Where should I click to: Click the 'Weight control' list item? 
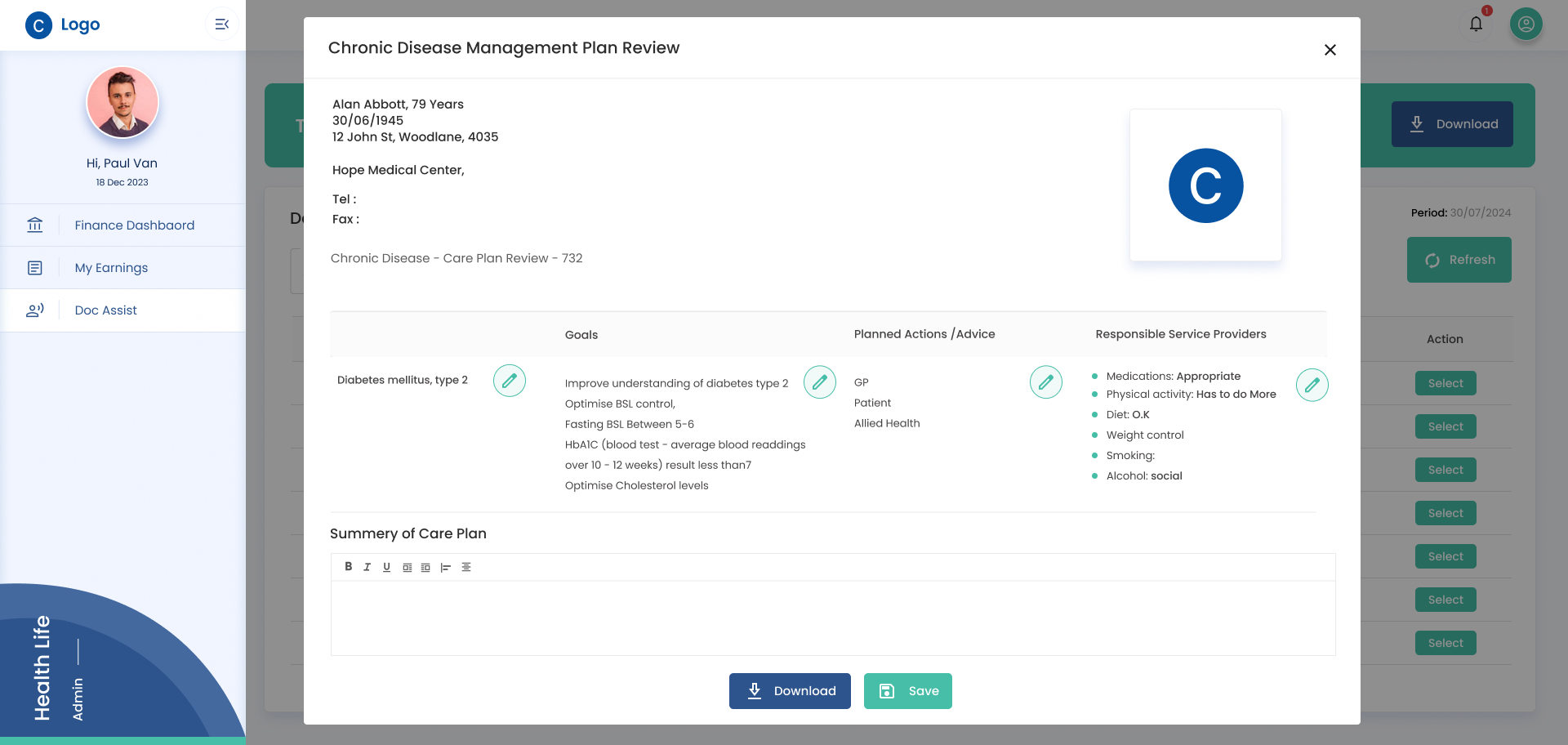pyautogui.click(x=1145, y=435)
